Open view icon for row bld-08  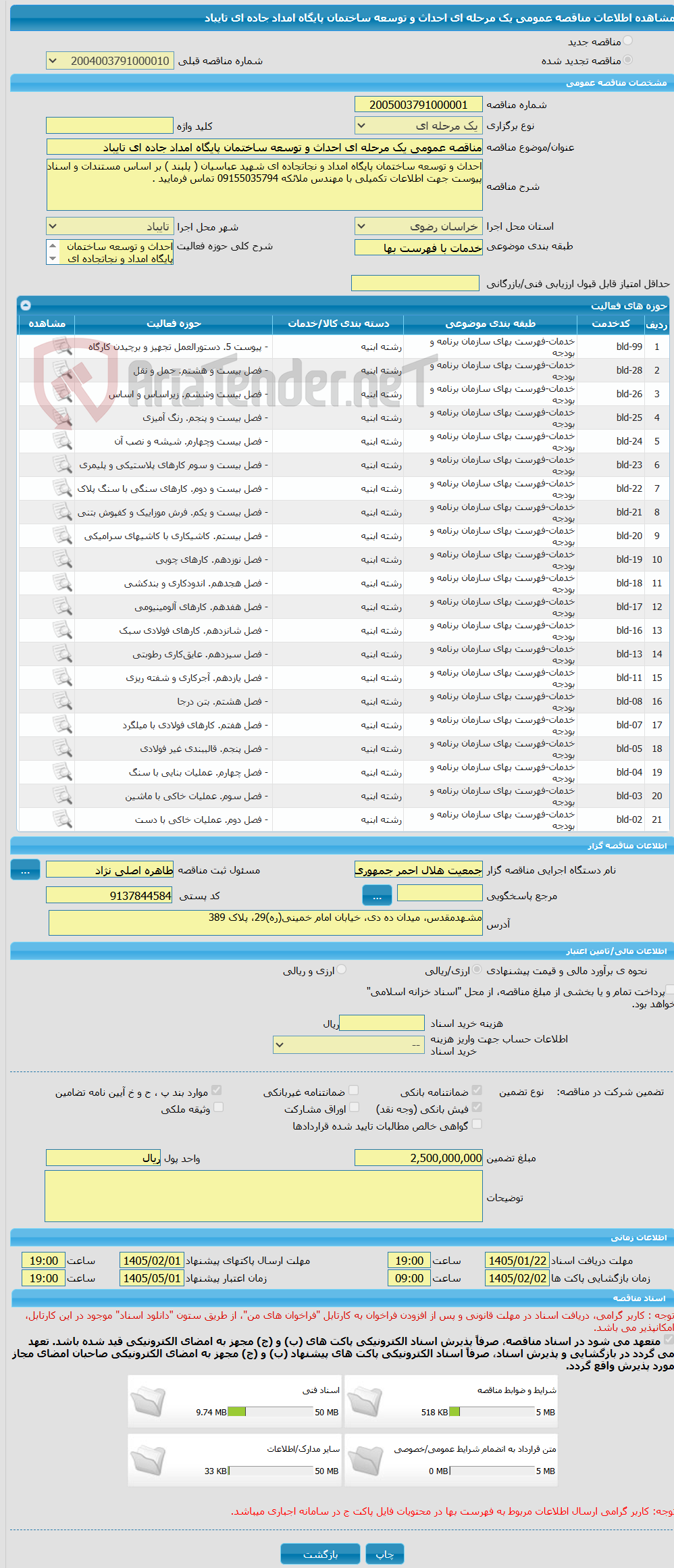62,701
